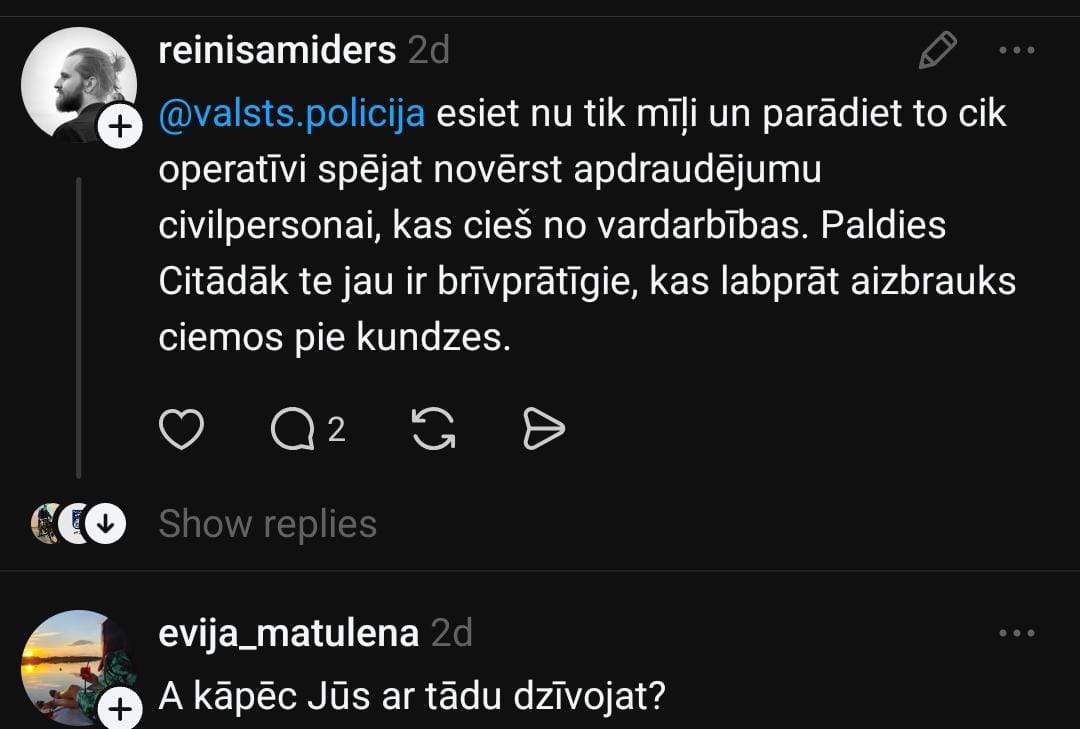Open replies via the comment bubble icon

[x=292, y=430]
